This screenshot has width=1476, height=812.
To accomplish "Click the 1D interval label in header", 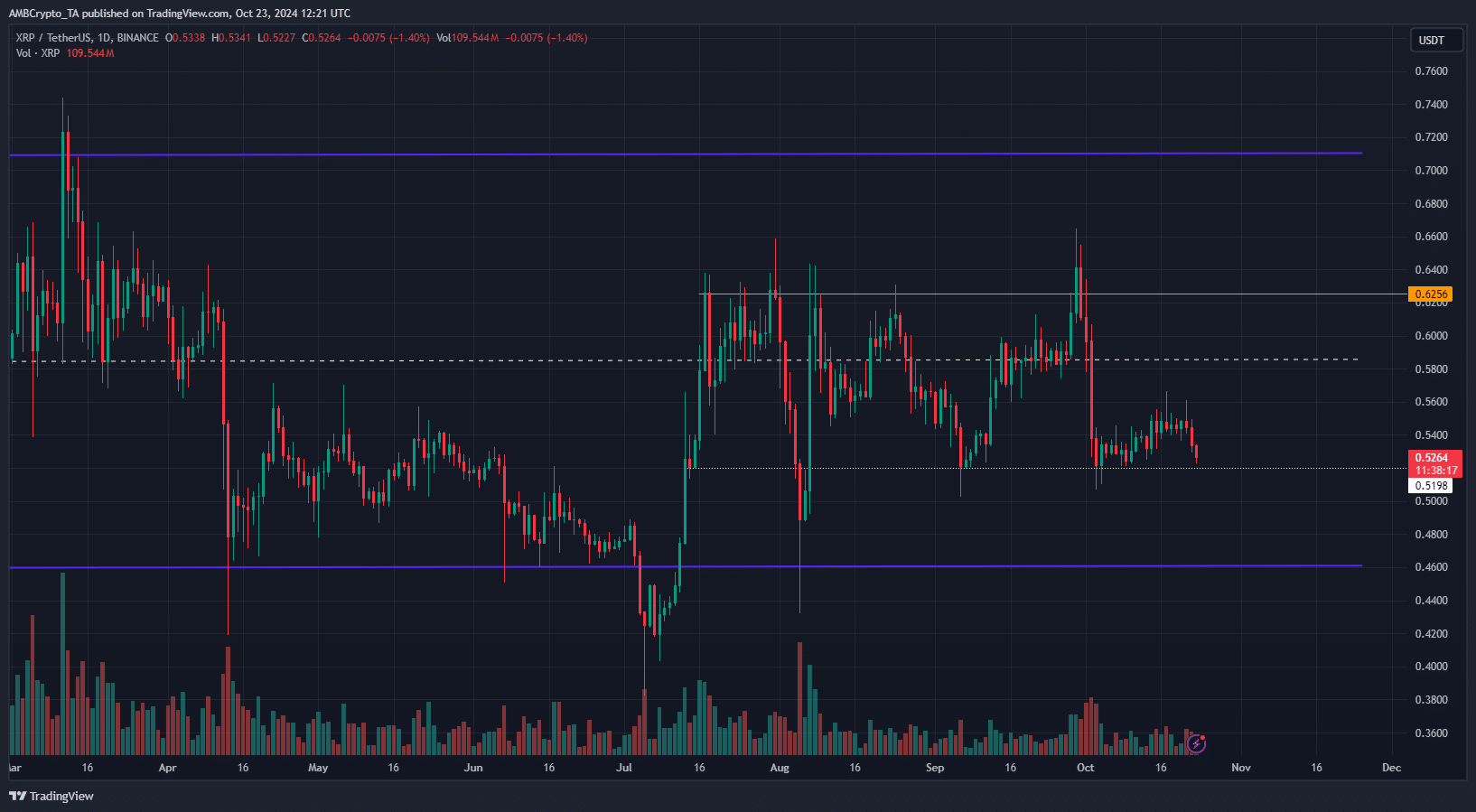I will [x=104, y=38].
